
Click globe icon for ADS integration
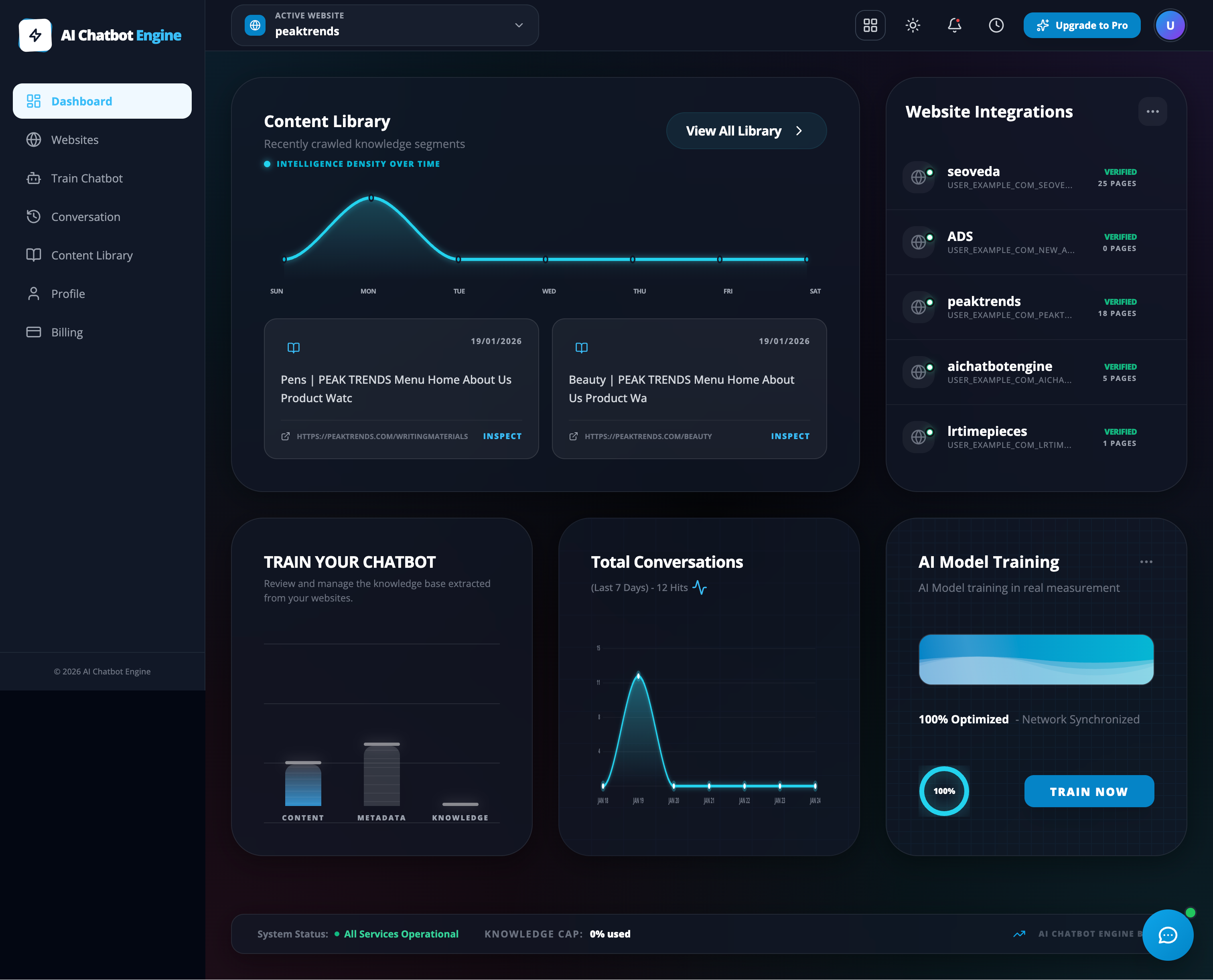919,242
